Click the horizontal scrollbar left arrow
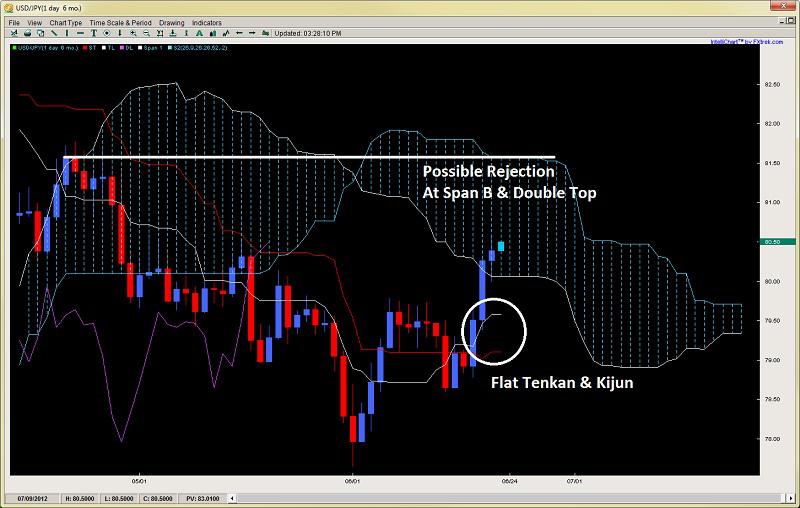 click(x=232, y=498)
